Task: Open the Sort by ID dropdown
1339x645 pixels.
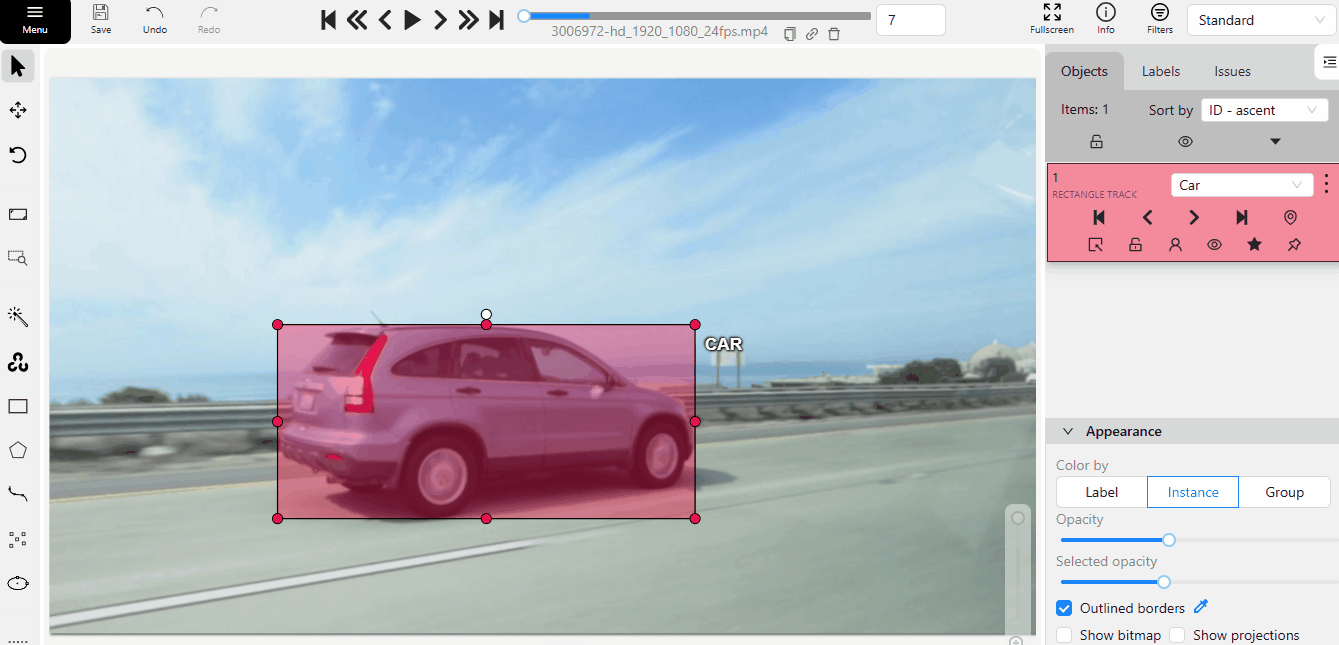Action: (x=1264, y=110)
